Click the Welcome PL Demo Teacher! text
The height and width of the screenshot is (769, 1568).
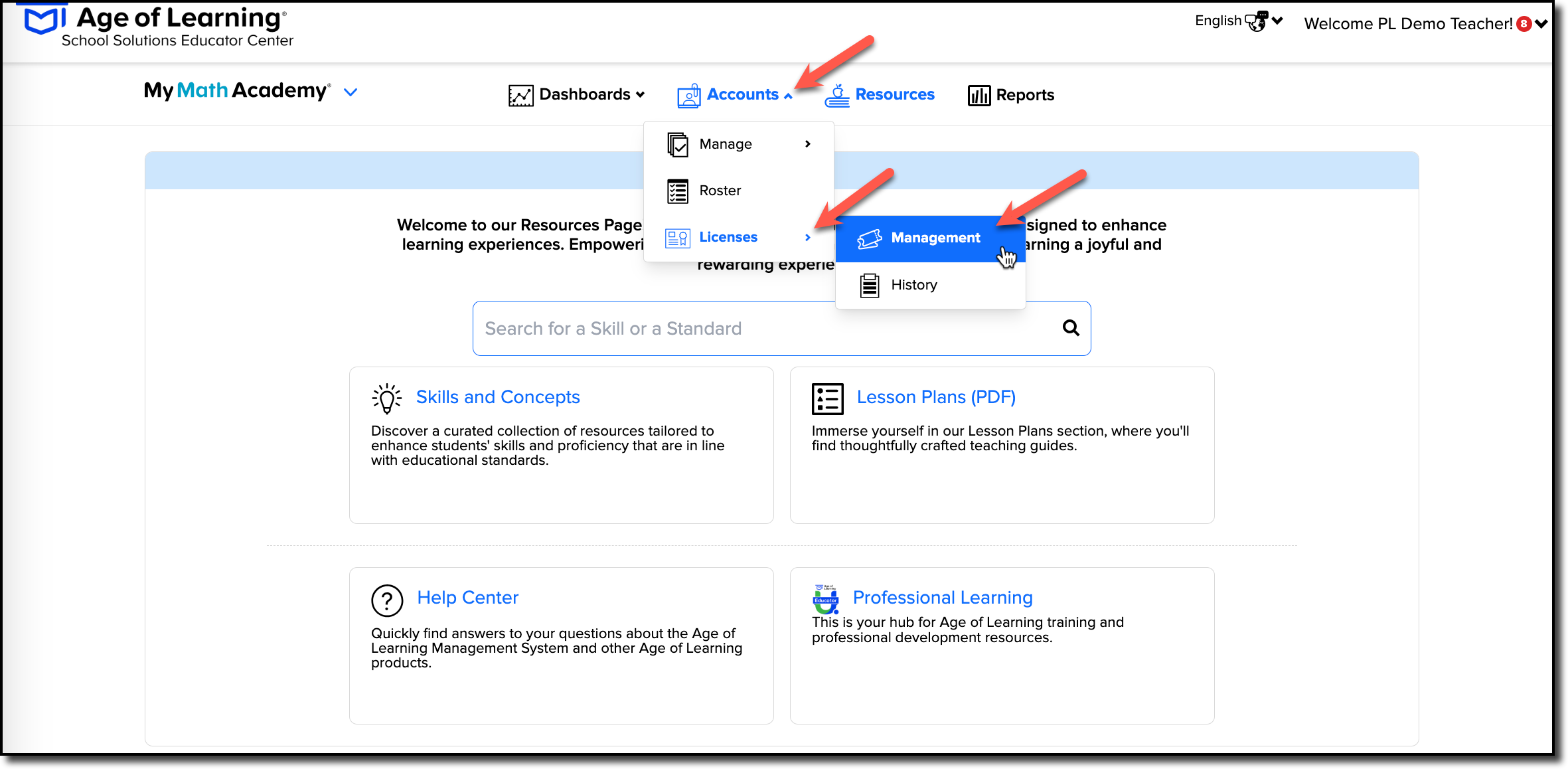coord(1408,24)
